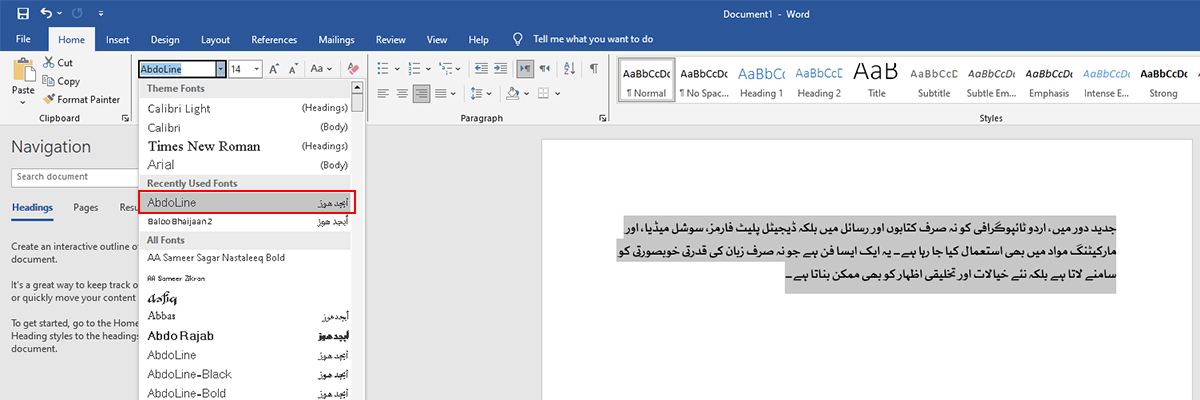This screenshot has width=1200, height=400.
Task: Toggle Left-to-Right text direction
Action: tap(524, 69)
